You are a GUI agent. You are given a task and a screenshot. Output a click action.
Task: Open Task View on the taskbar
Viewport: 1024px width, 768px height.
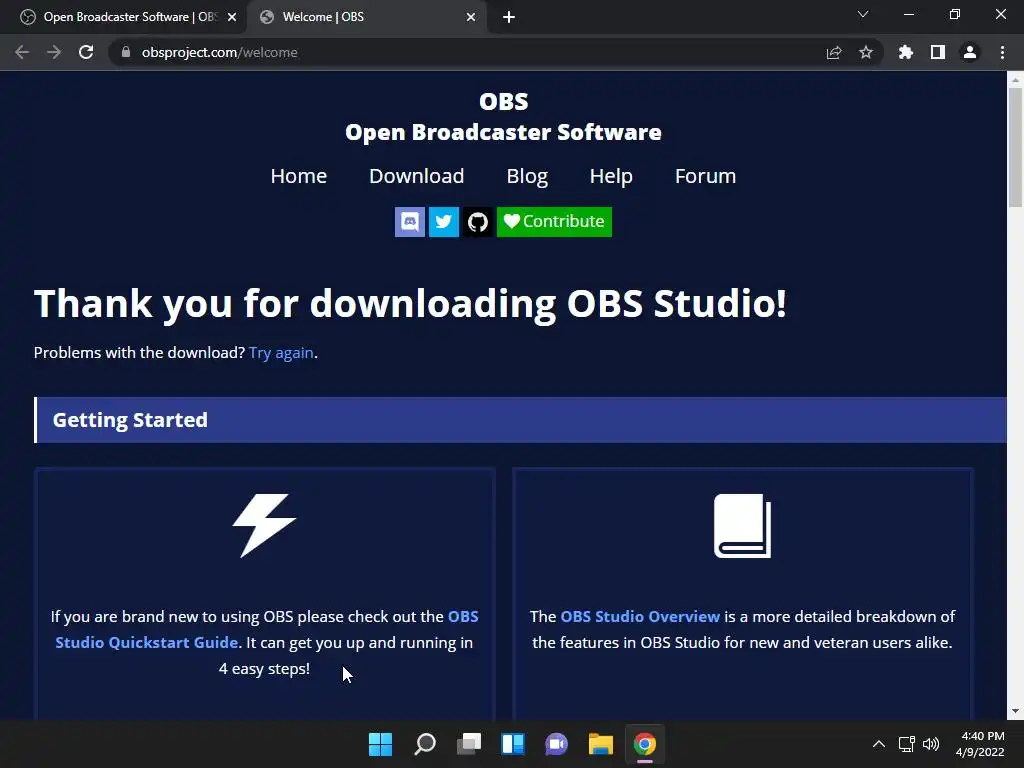coord(469,744)
